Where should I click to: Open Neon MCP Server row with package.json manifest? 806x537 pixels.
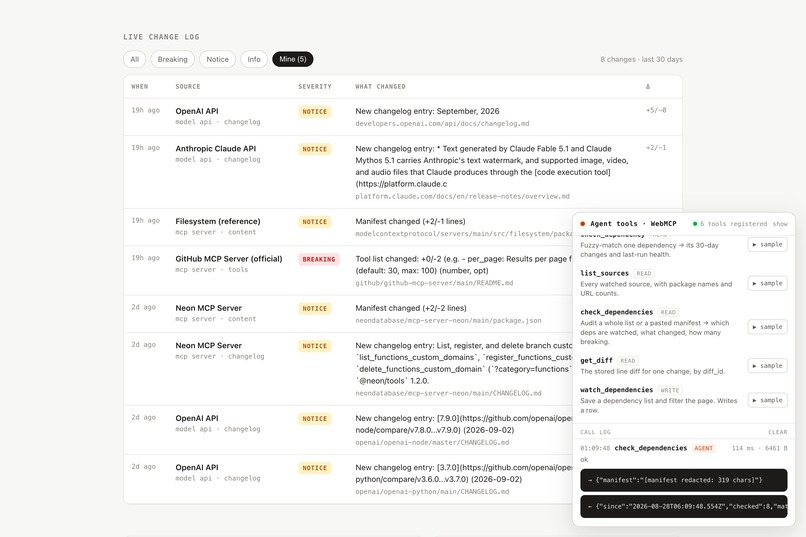(348, 313)
